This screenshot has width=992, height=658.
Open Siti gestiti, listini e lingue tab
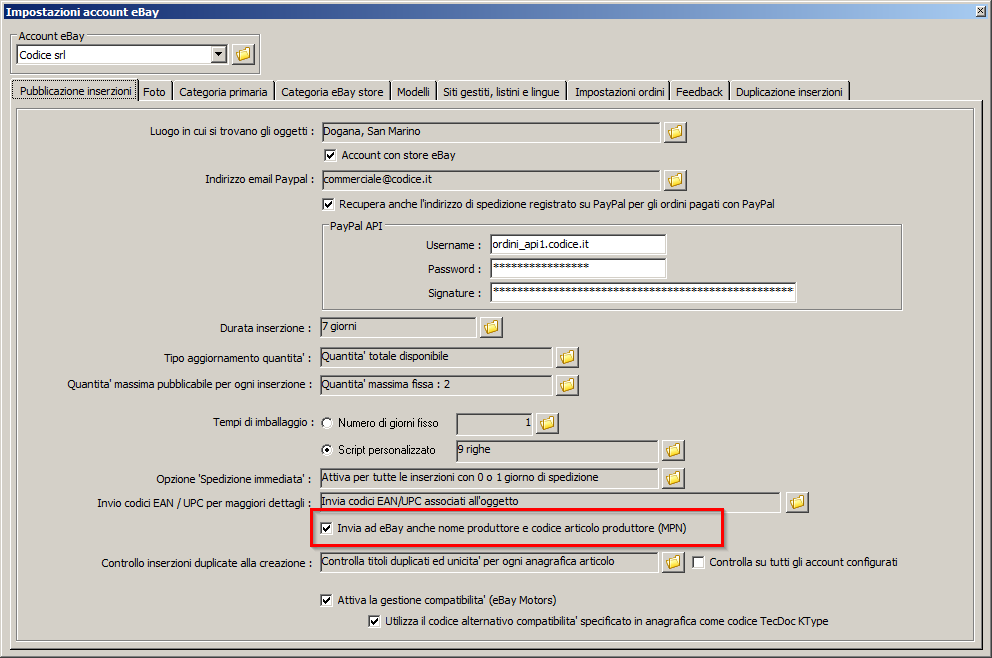501,92
